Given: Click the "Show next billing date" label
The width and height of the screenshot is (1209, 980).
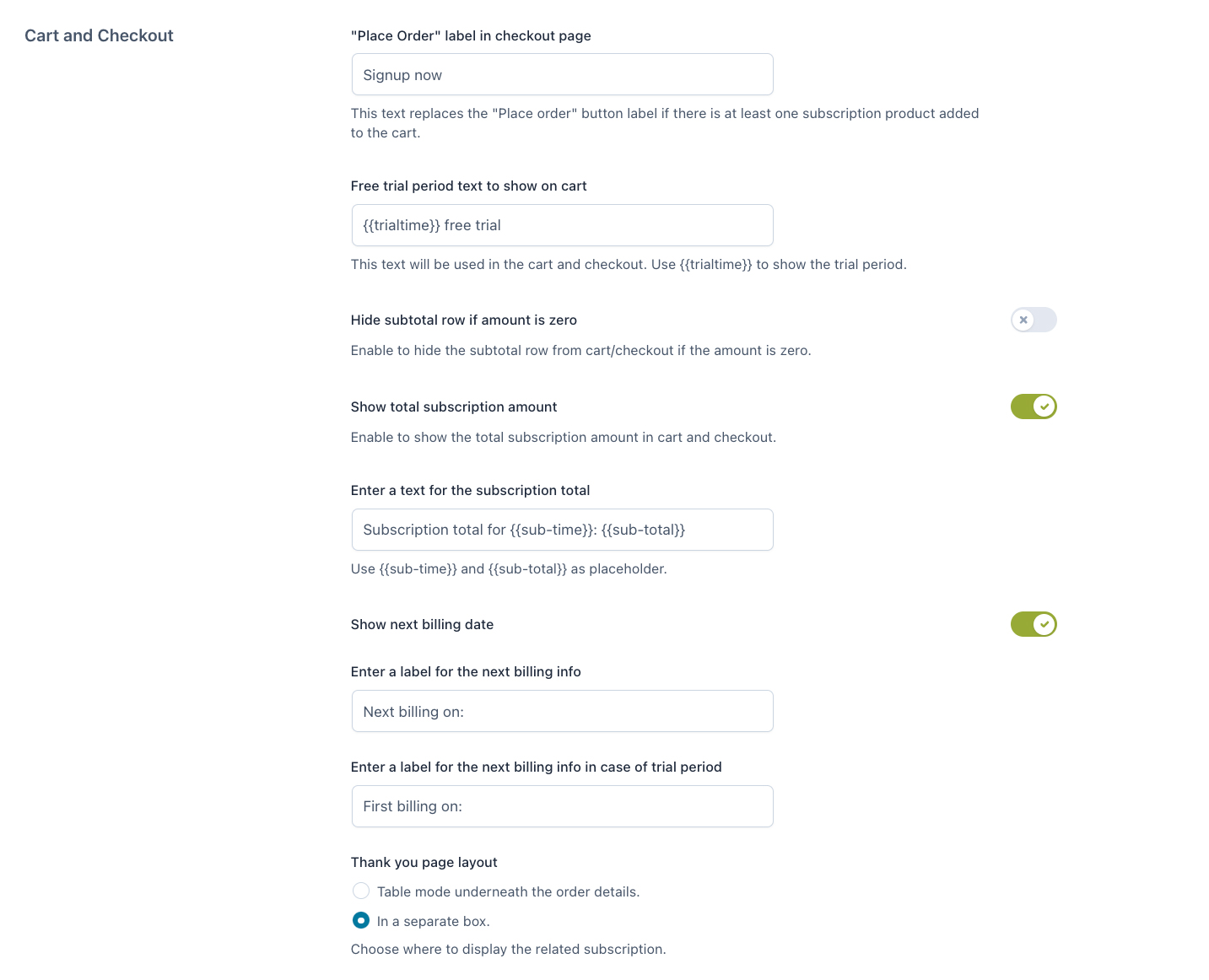Looking at the screenshot, I should (x=422, y=625).
